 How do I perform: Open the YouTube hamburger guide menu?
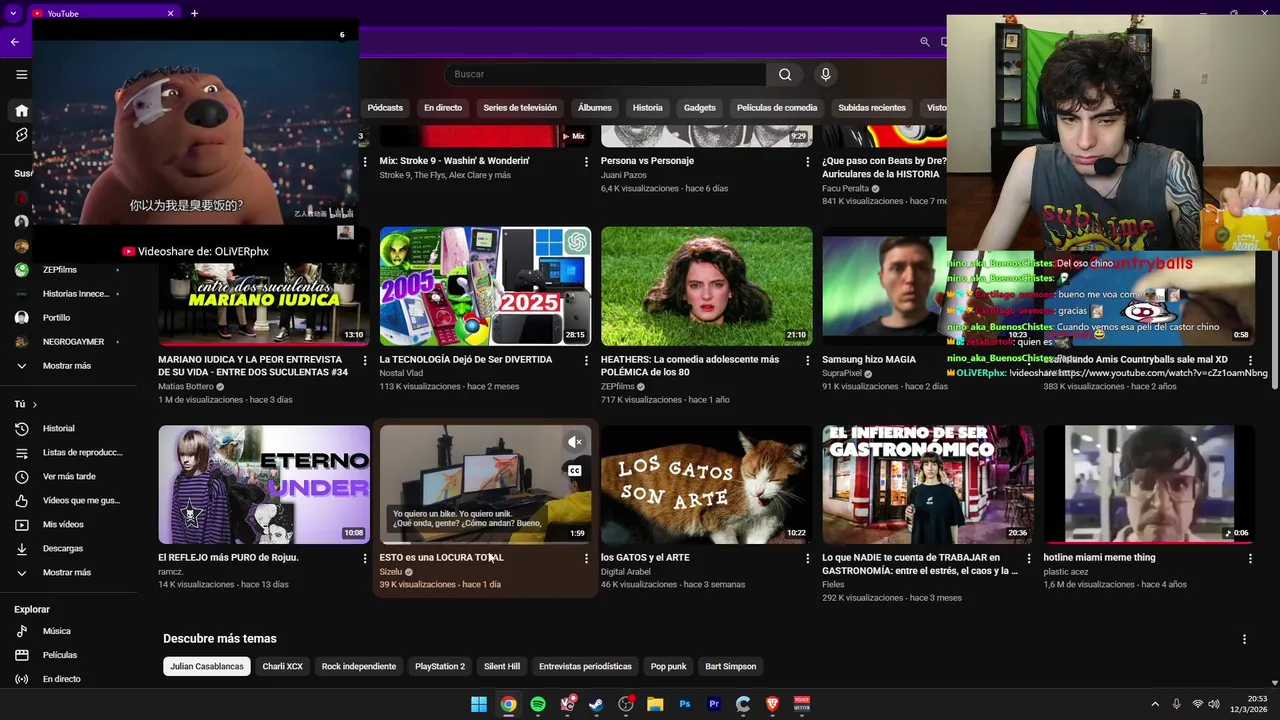(21, 74)
